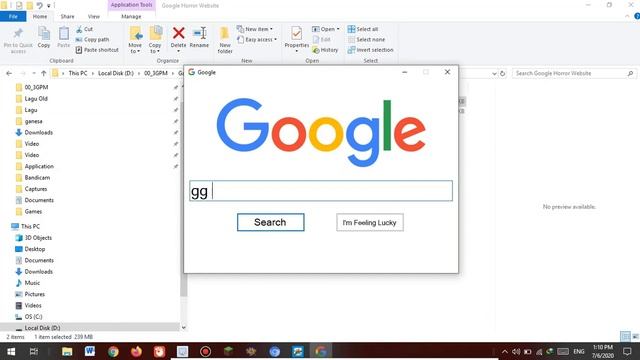Image resolution: width=640 pixels, height=360 pixels.
Task: Open recent locations dropdown arrow
Action: 33,73
